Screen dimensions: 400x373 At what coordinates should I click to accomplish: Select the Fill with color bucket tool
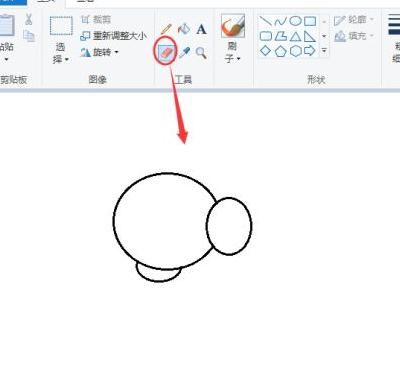point(184,29)
